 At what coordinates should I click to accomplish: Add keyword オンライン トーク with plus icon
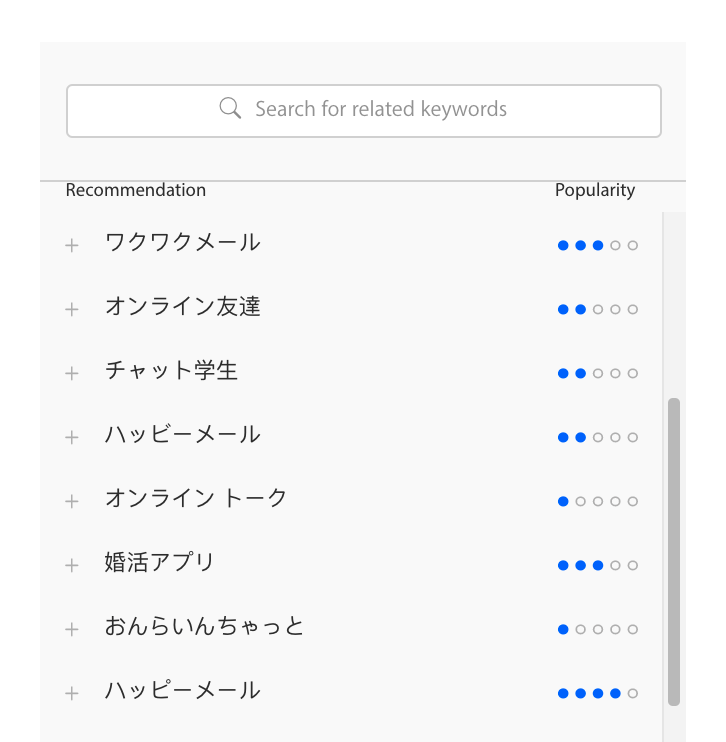[x=72, y=501]
